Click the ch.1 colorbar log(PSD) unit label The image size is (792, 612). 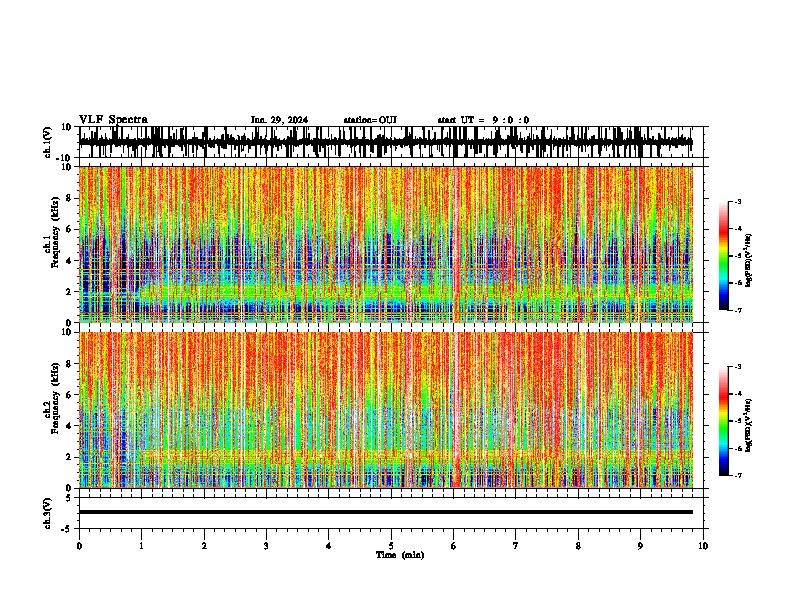click(749, 260)
